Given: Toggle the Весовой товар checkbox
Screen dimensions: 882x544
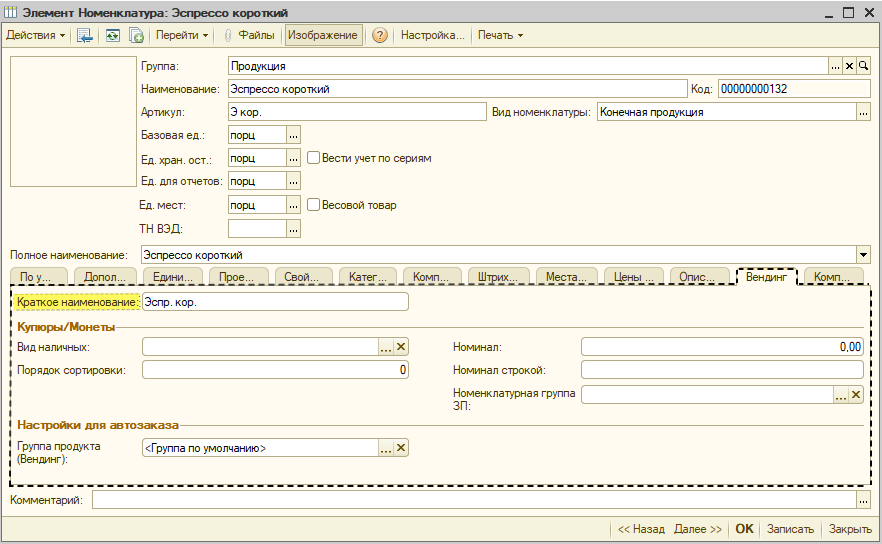Looking at the screenshot, I should coord(313,204).
